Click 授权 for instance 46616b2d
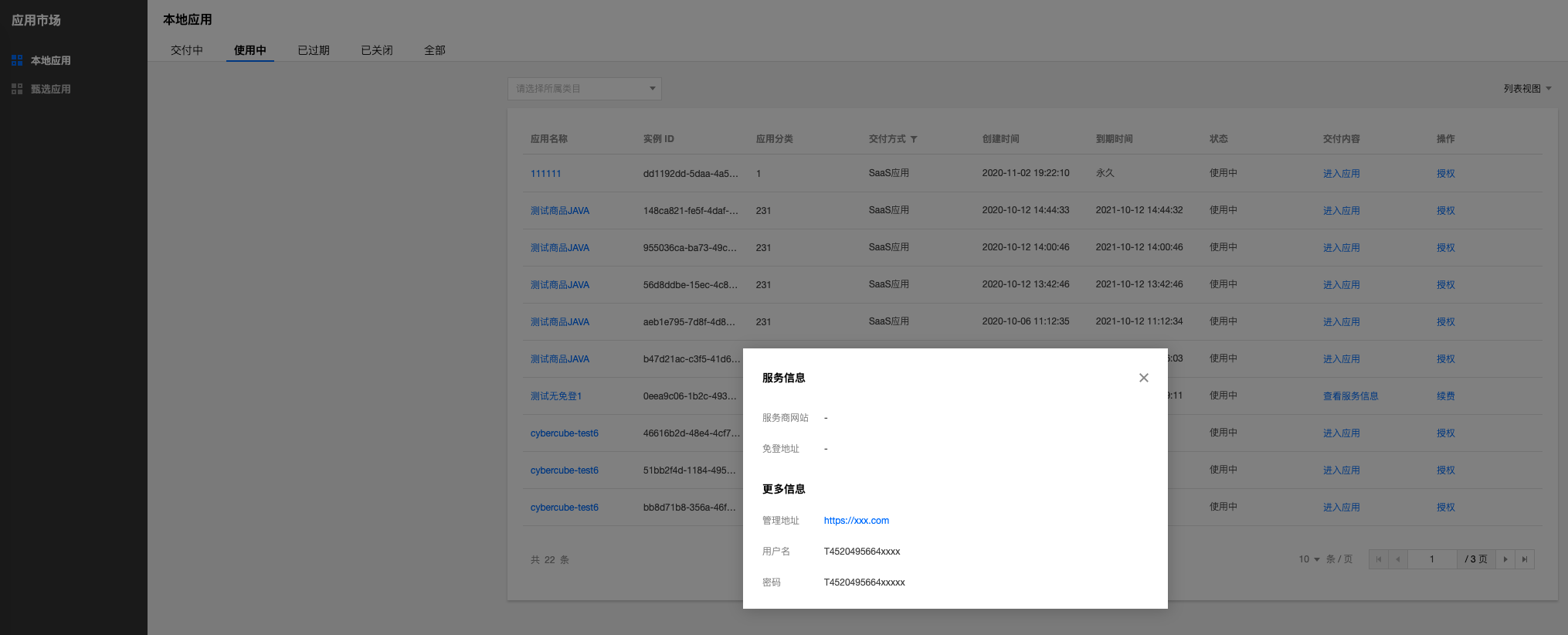 [x=1446, y=433]
